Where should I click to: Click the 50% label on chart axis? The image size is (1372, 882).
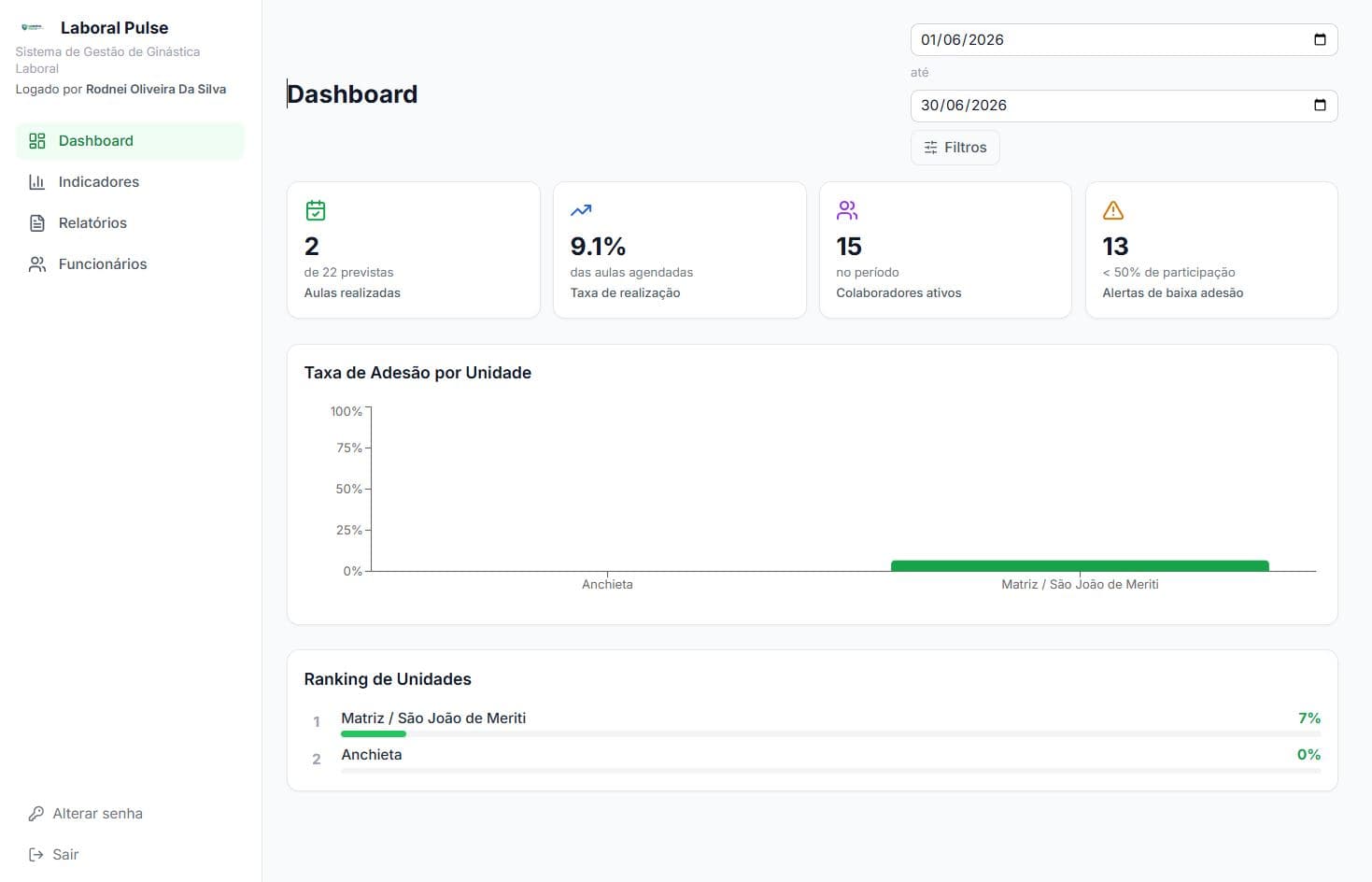349,490
